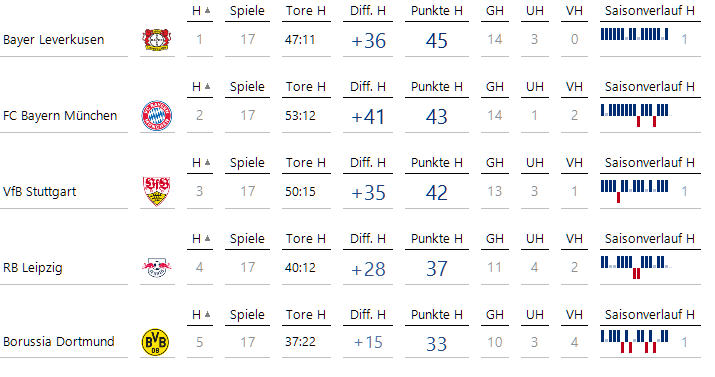
Task: Click the Borussia Dortmund BVB badge
Action: point(155,342)
